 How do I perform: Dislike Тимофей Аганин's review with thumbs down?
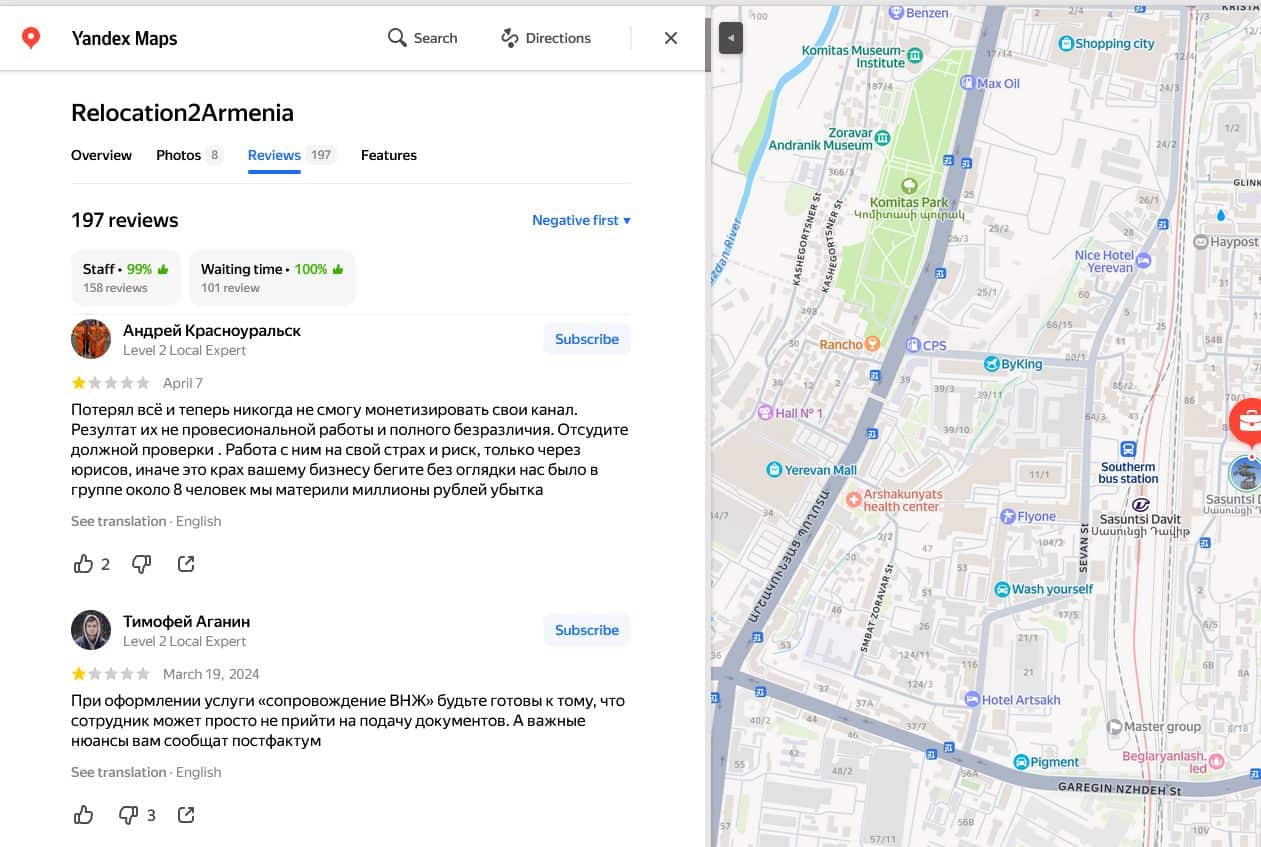pos(128,815)
